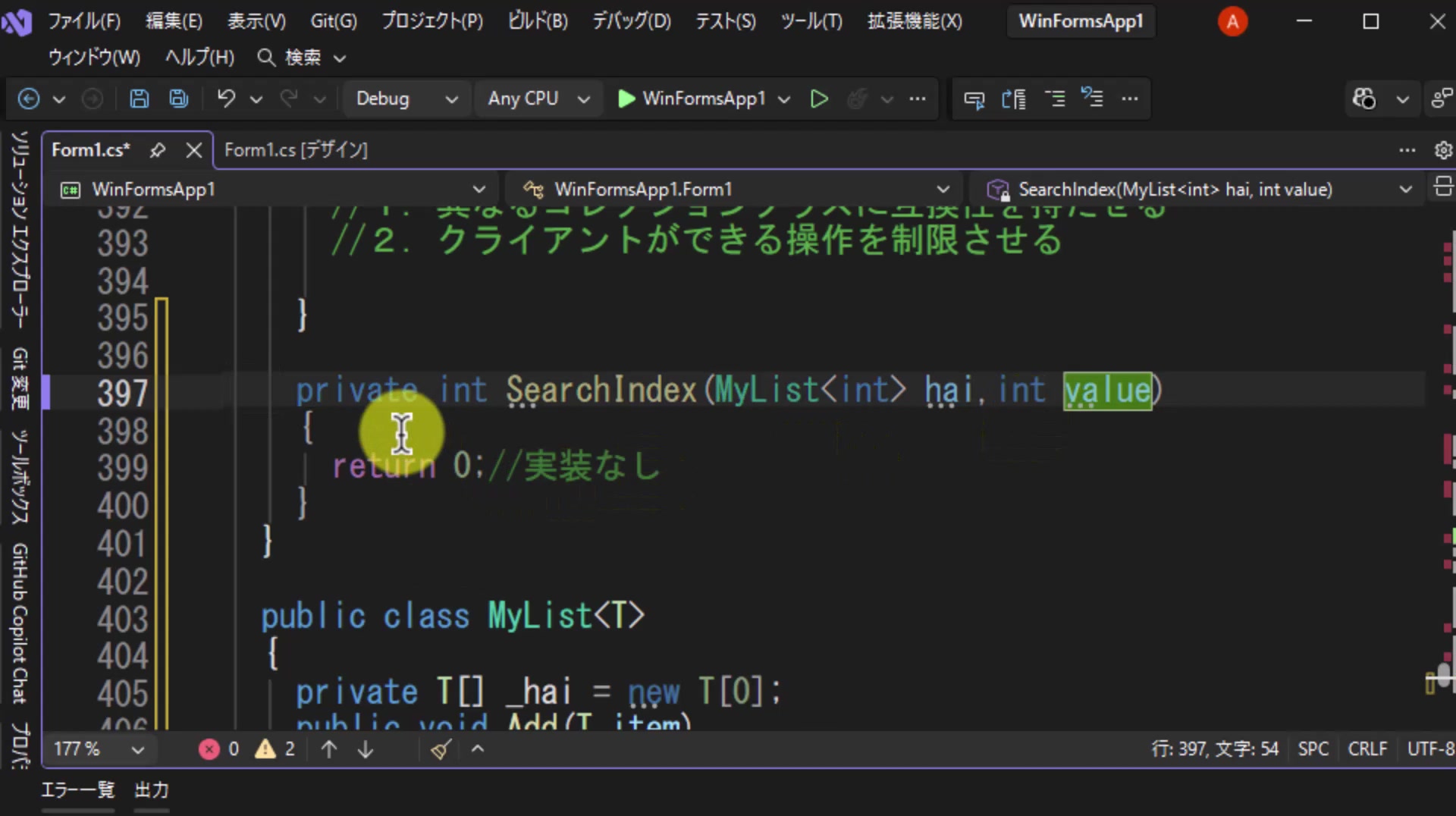Open the ツール(T) menu
Image resolution: width=1456 pixels, height=816 pixels.
[811, 21]
